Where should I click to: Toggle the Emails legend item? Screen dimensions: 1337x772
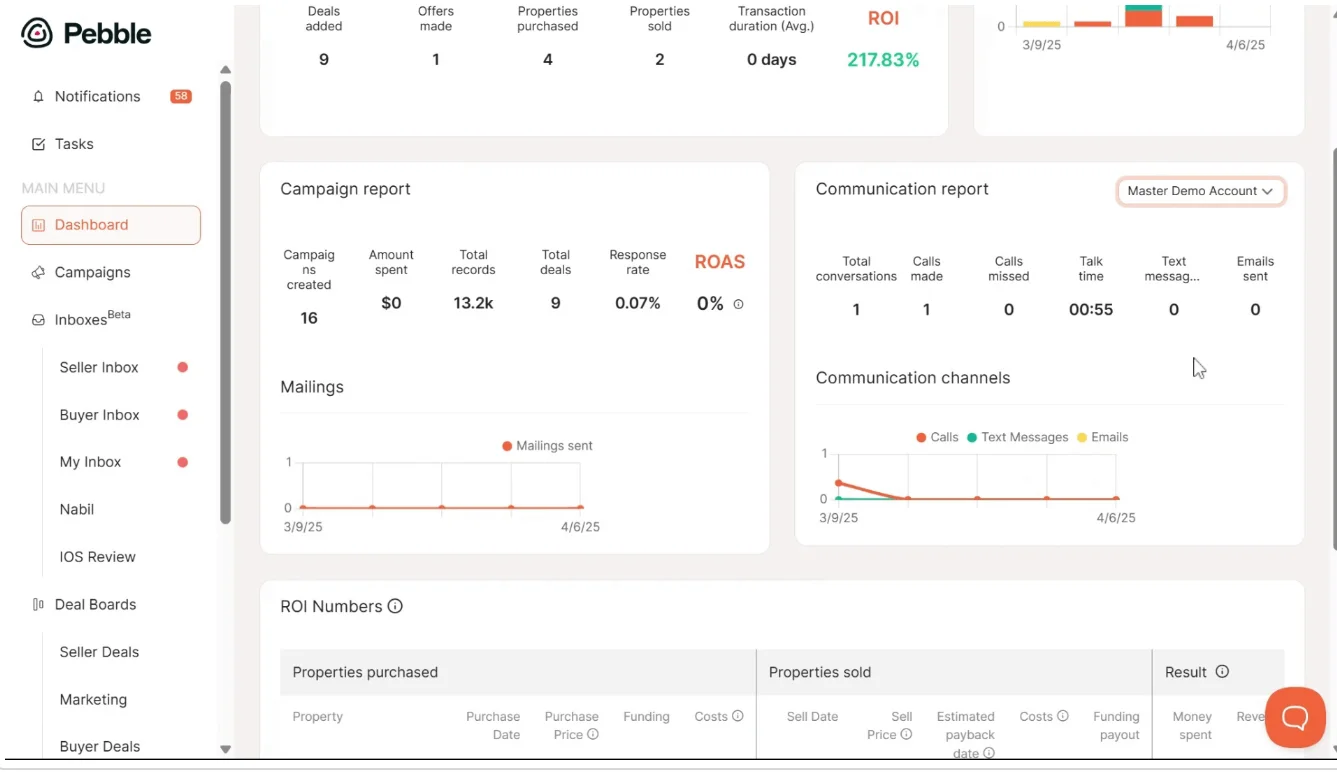1102,437
